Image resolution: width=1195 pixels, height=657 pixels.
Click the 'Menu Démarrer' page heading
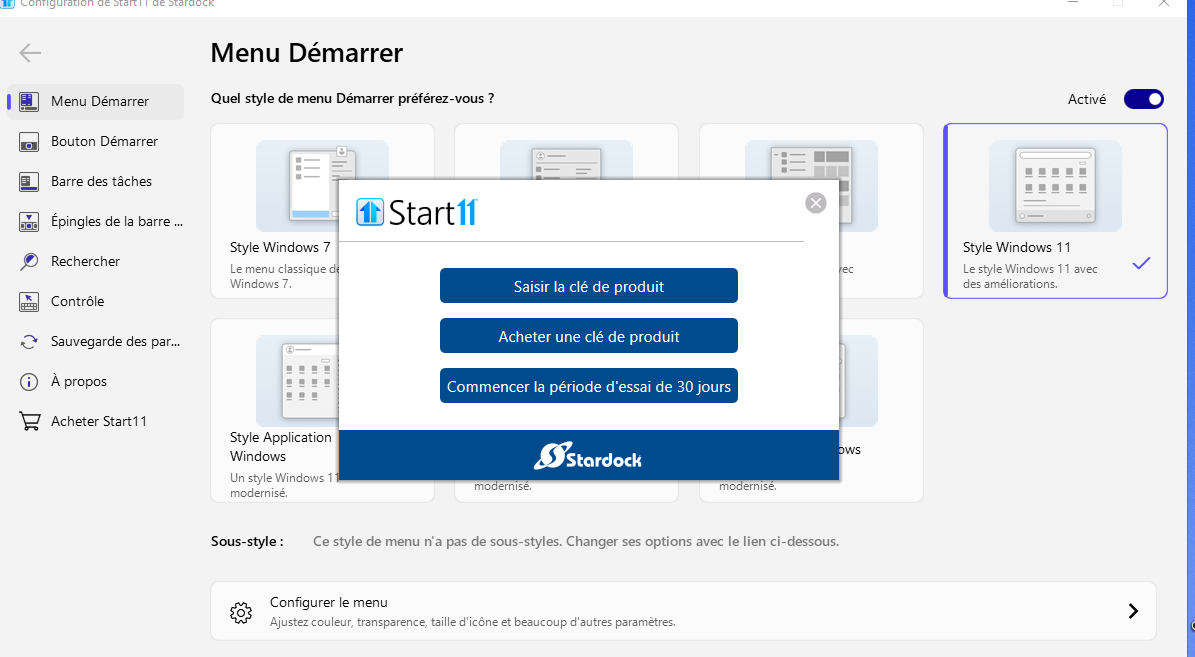coord(306,53)
